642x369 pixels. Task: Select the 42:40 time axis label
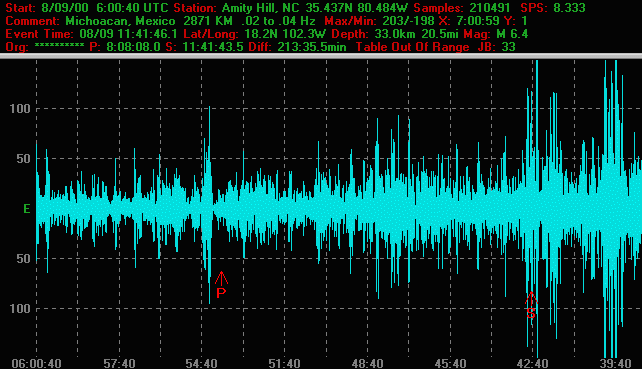pyautogui.click(x=532, y=363)
